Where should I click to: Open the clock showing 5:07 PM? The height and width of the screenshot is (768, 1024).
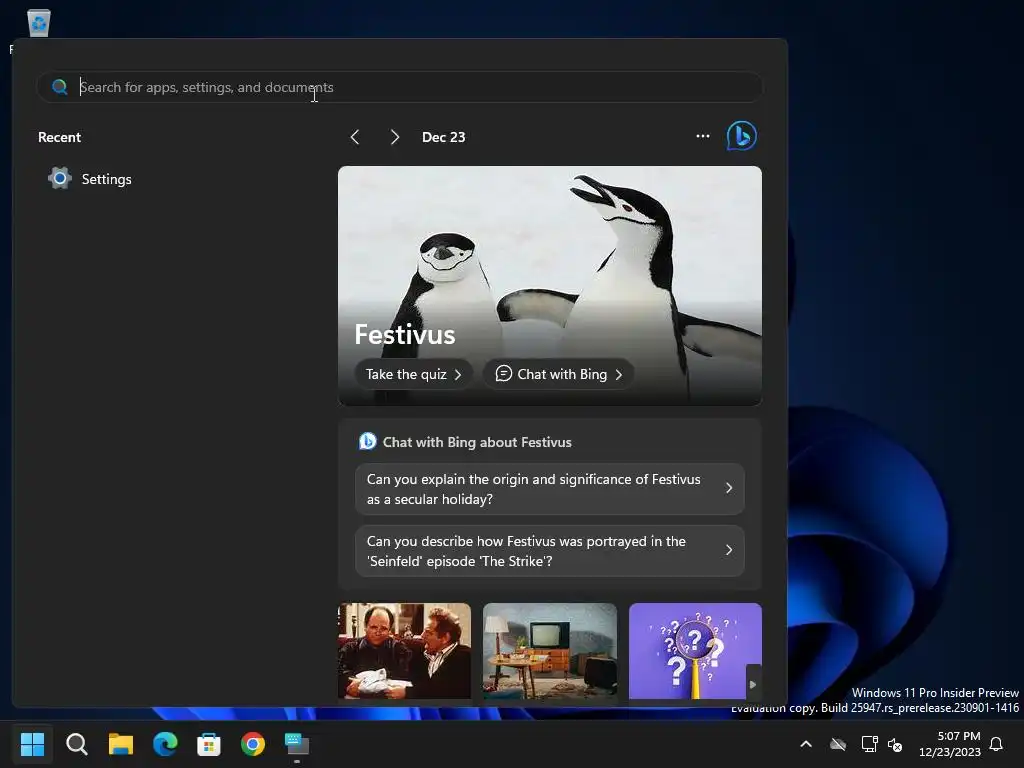pyautogui.click(x=950, y=744)
